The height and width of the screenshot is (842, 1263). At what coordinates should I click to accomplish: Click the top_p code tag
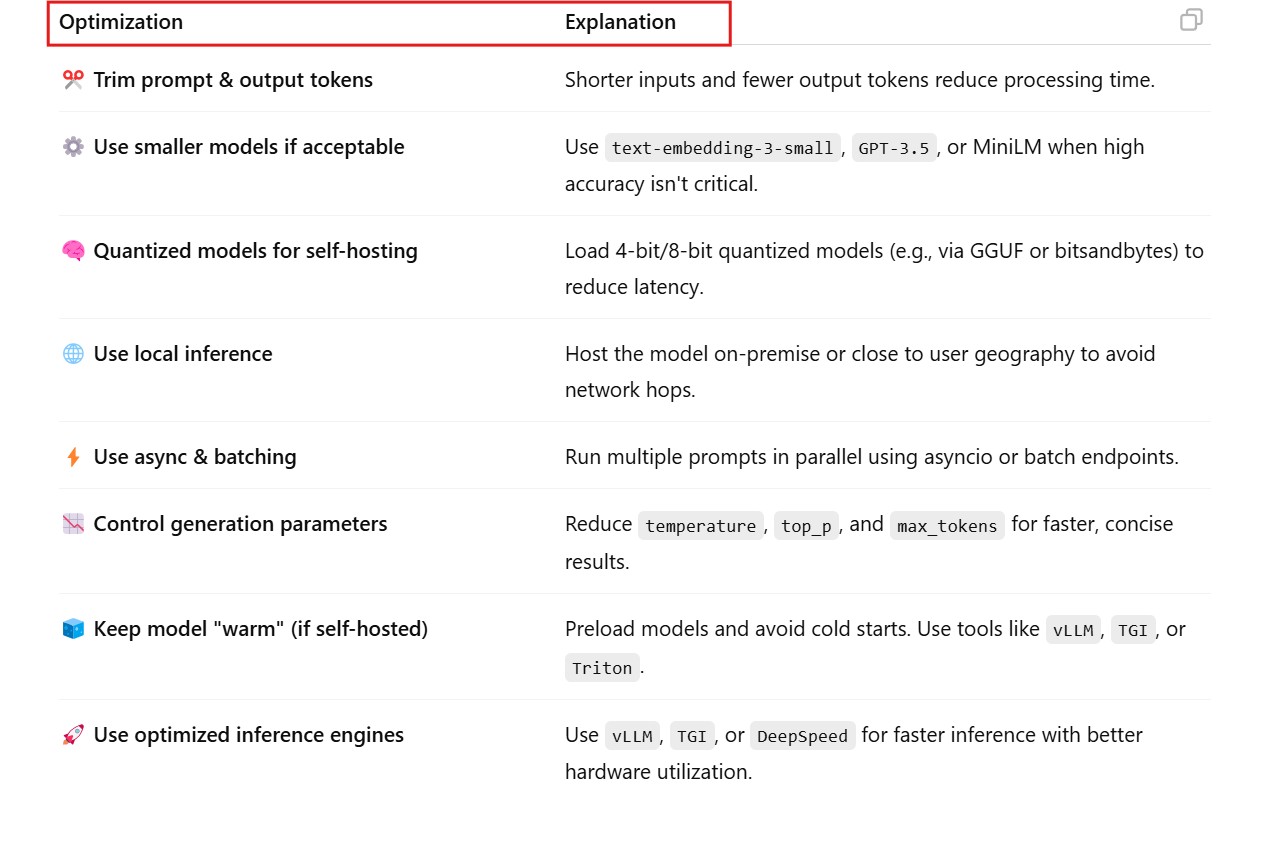tap(806, 526)
